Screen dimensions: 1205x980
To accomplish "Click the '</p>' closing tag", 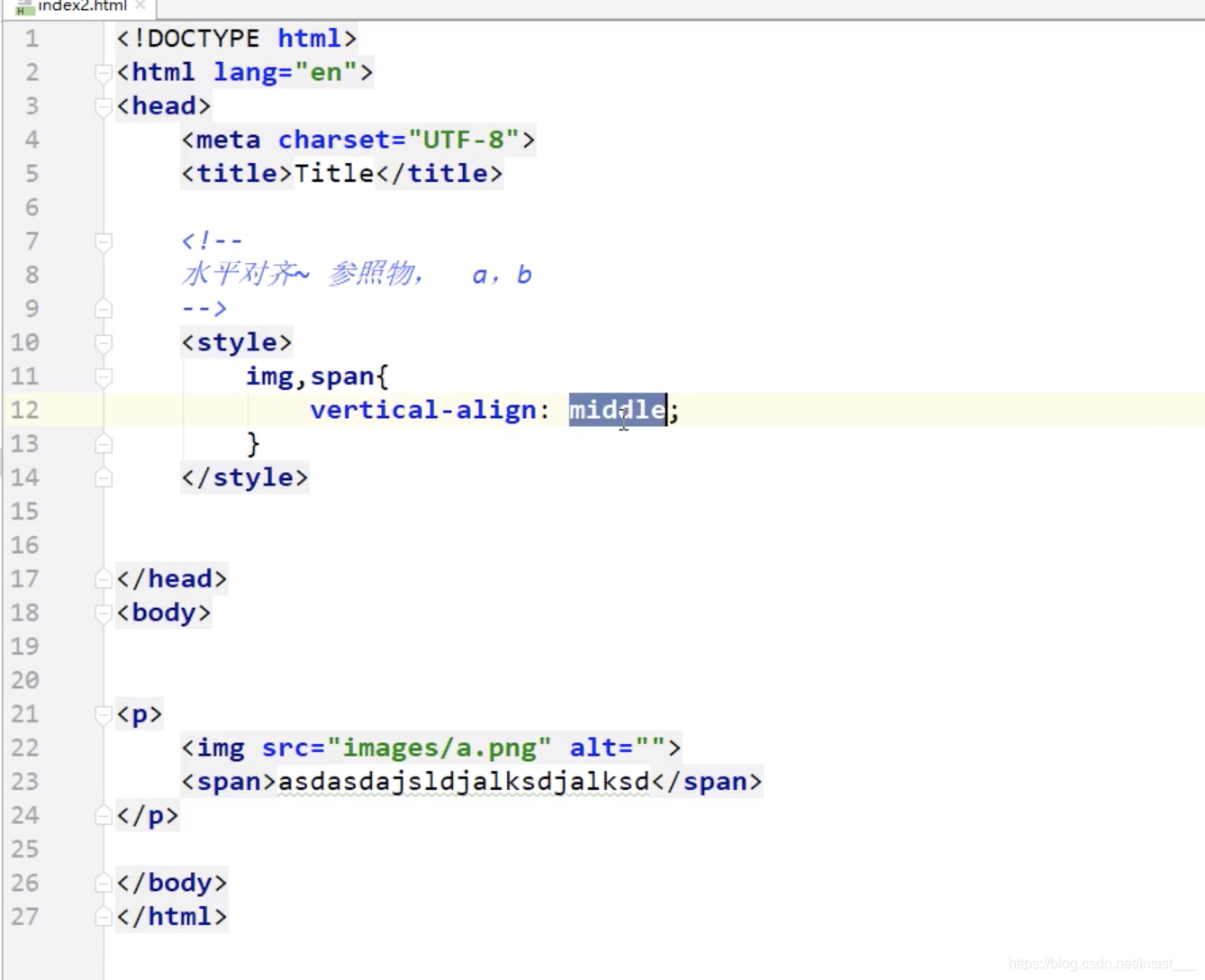I will (x=148, y=815).
